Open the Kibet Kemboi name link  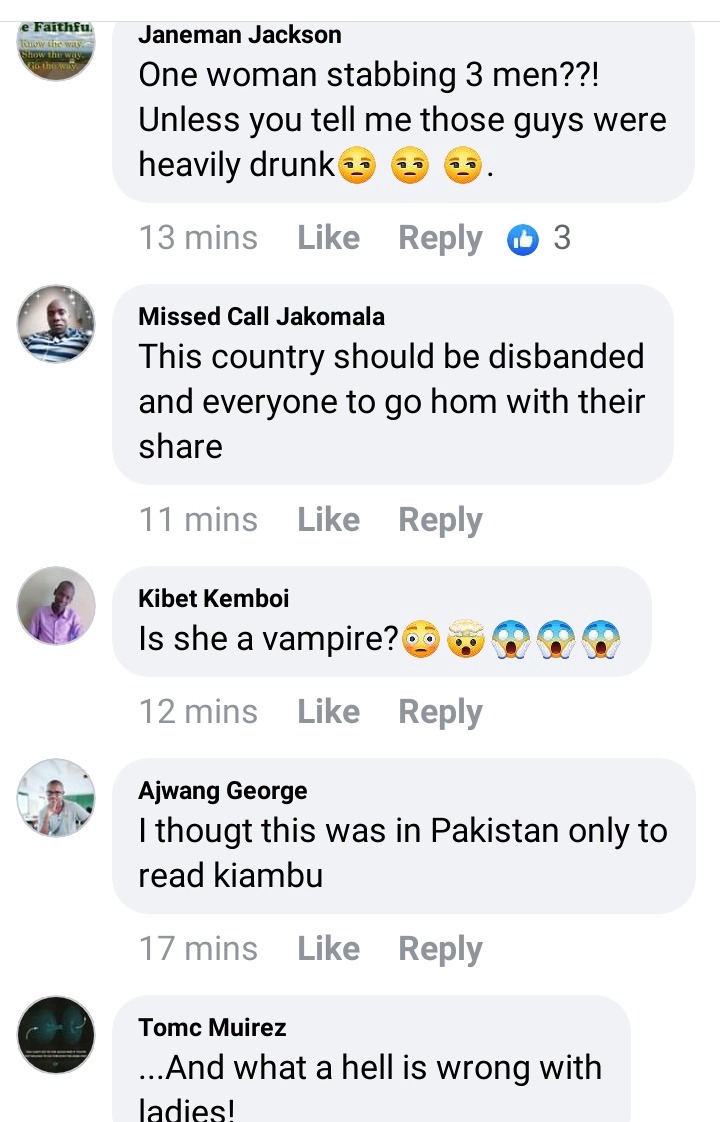click(x=213, y=598)
